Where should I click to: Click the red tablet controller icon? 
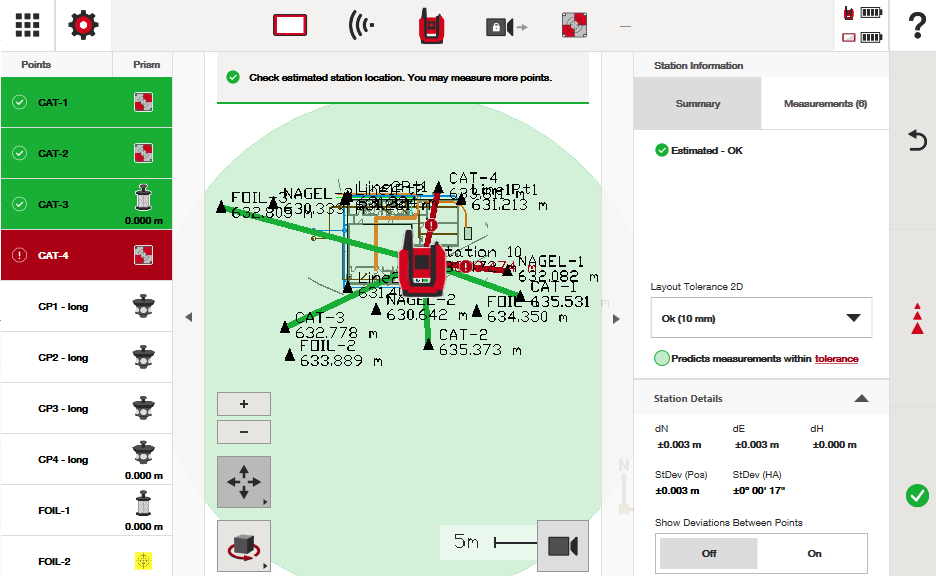pyautogui.click(x=289, y=25)
